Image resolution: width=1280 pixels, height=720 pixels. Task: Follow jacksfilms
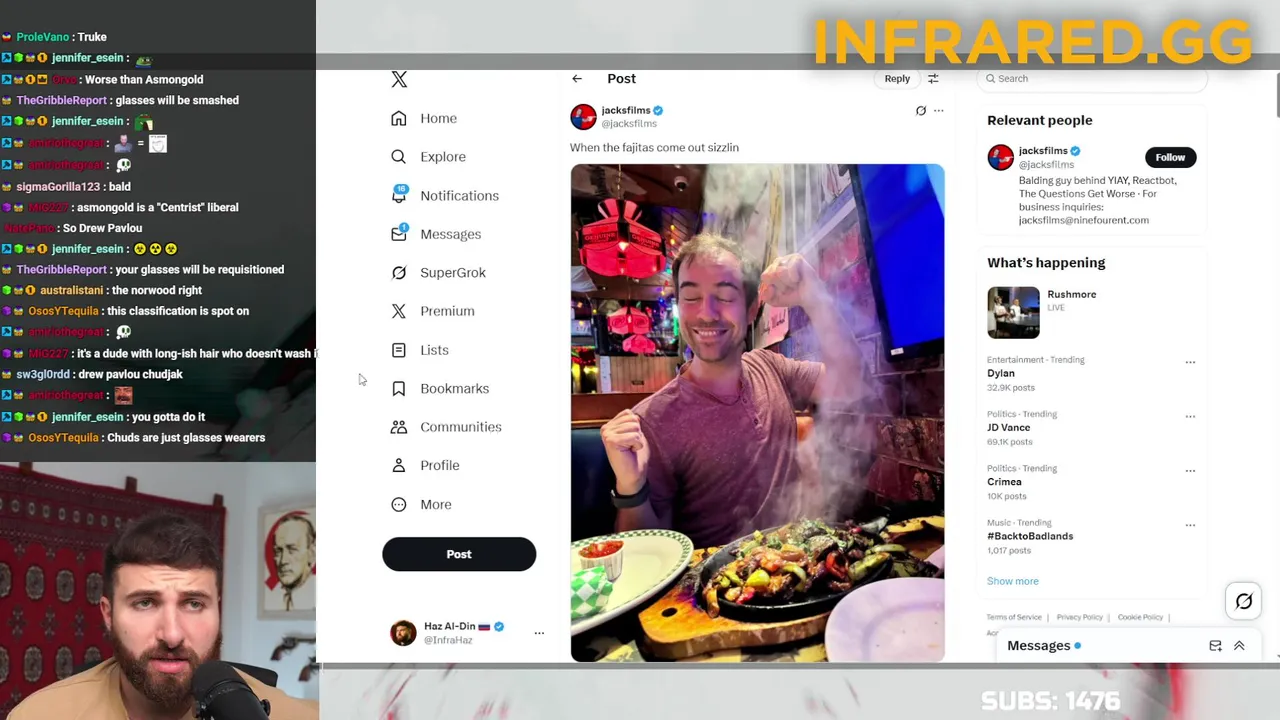click(x=1170, y=157)
